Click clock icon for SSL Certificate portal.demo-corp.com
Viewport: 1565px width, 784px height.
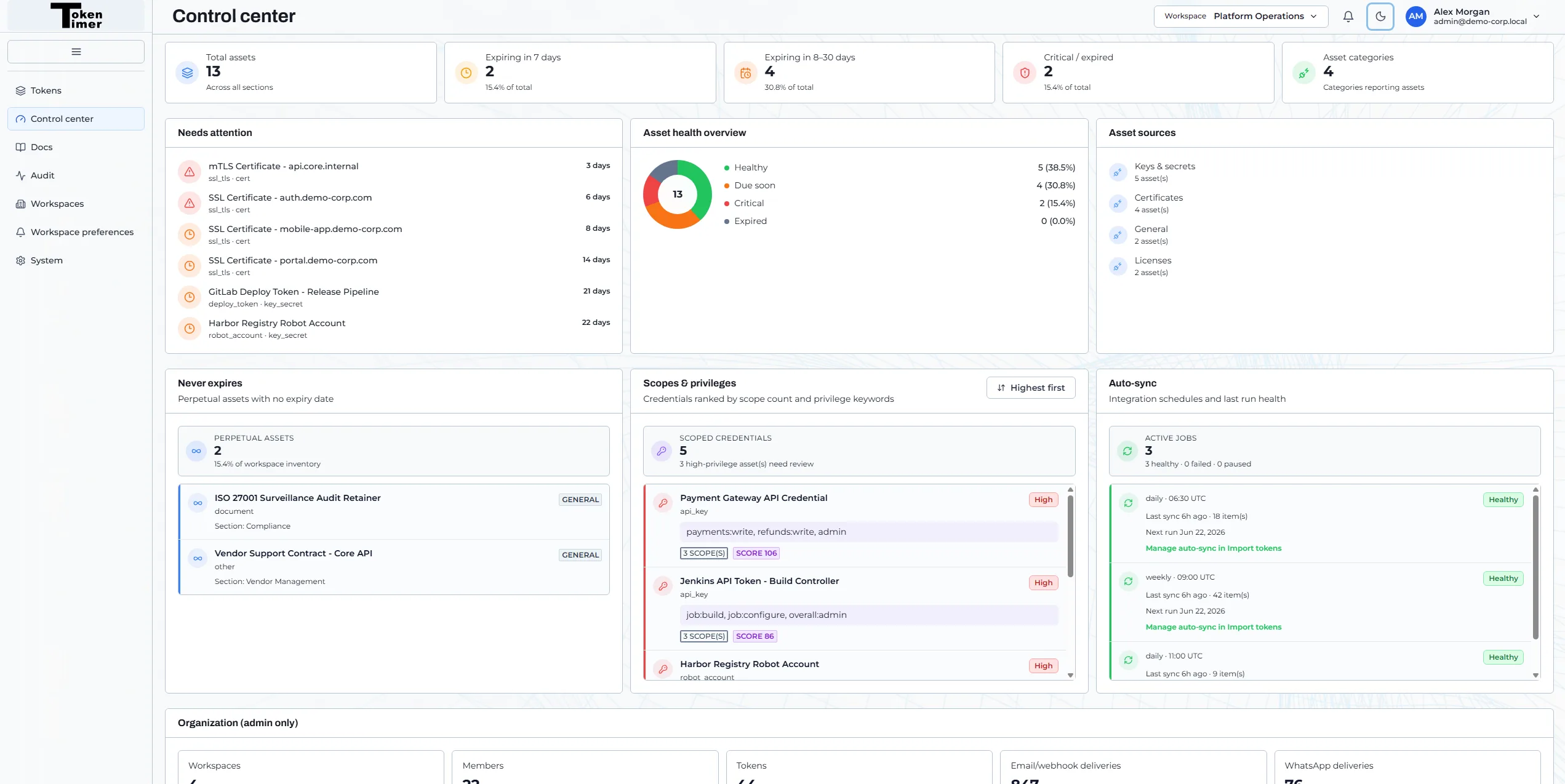(190, 266)
